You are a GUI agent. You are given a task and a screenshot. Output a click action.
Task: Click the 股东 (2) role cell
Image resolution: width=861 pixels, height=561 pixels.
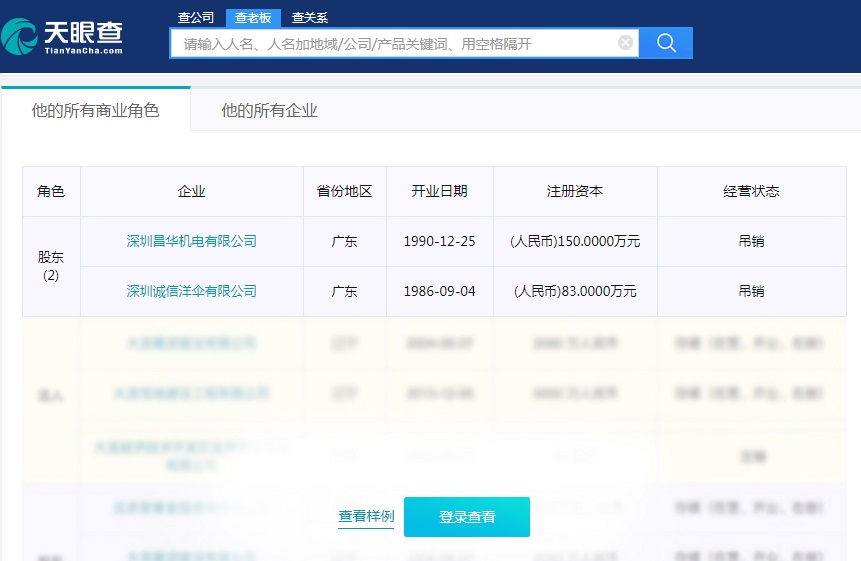click(x=51, y=266)
